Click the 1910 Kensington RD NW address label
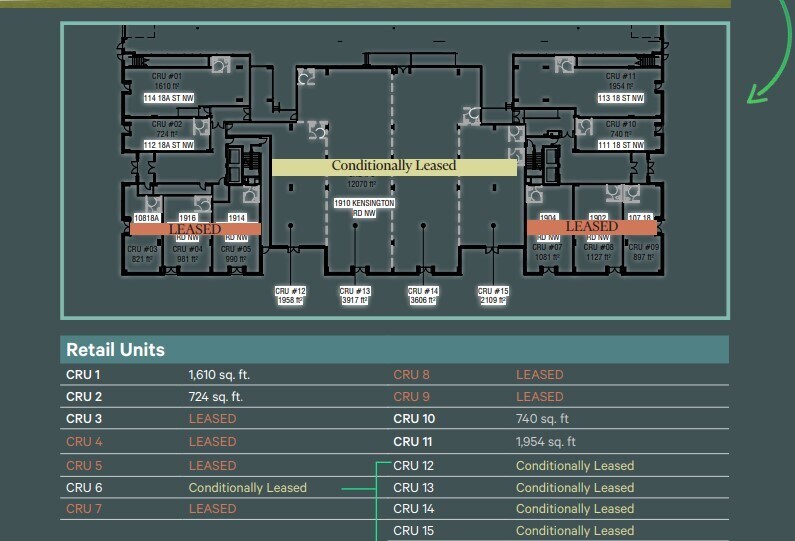This screenshot has height=541, width=795. tap(364, 208)
